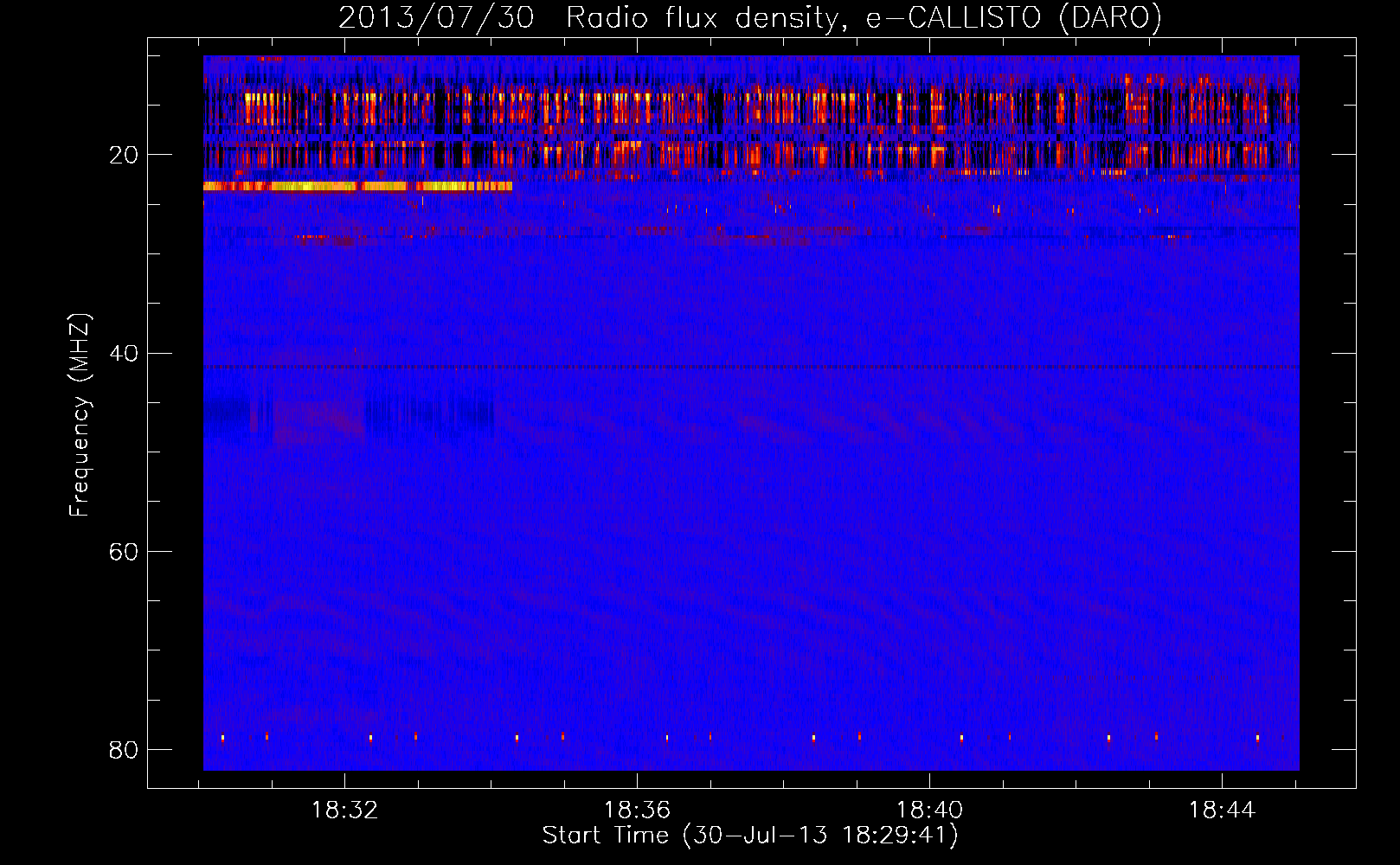Screen dimensions: 1400x865
Task: Click the 18:40 time tick label
Action: [929, 810]
